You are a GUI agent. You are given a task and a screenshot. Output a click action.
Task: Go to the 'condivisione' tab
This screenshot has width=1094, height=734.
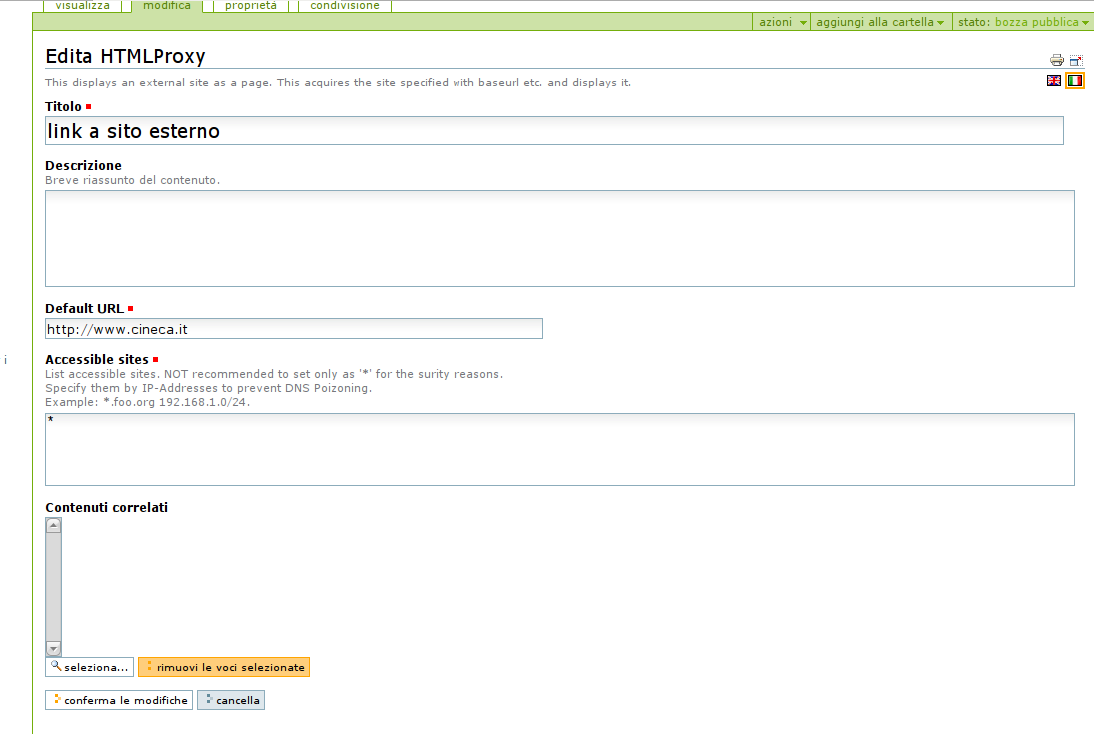[x=345, y=6]
